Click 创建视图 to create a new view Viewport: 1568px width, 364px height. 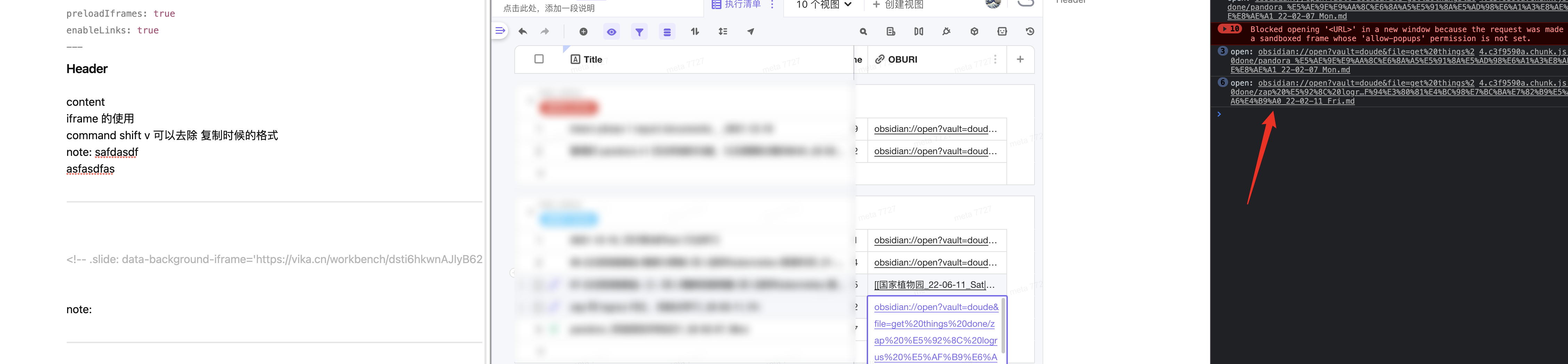tap(898, 5)
